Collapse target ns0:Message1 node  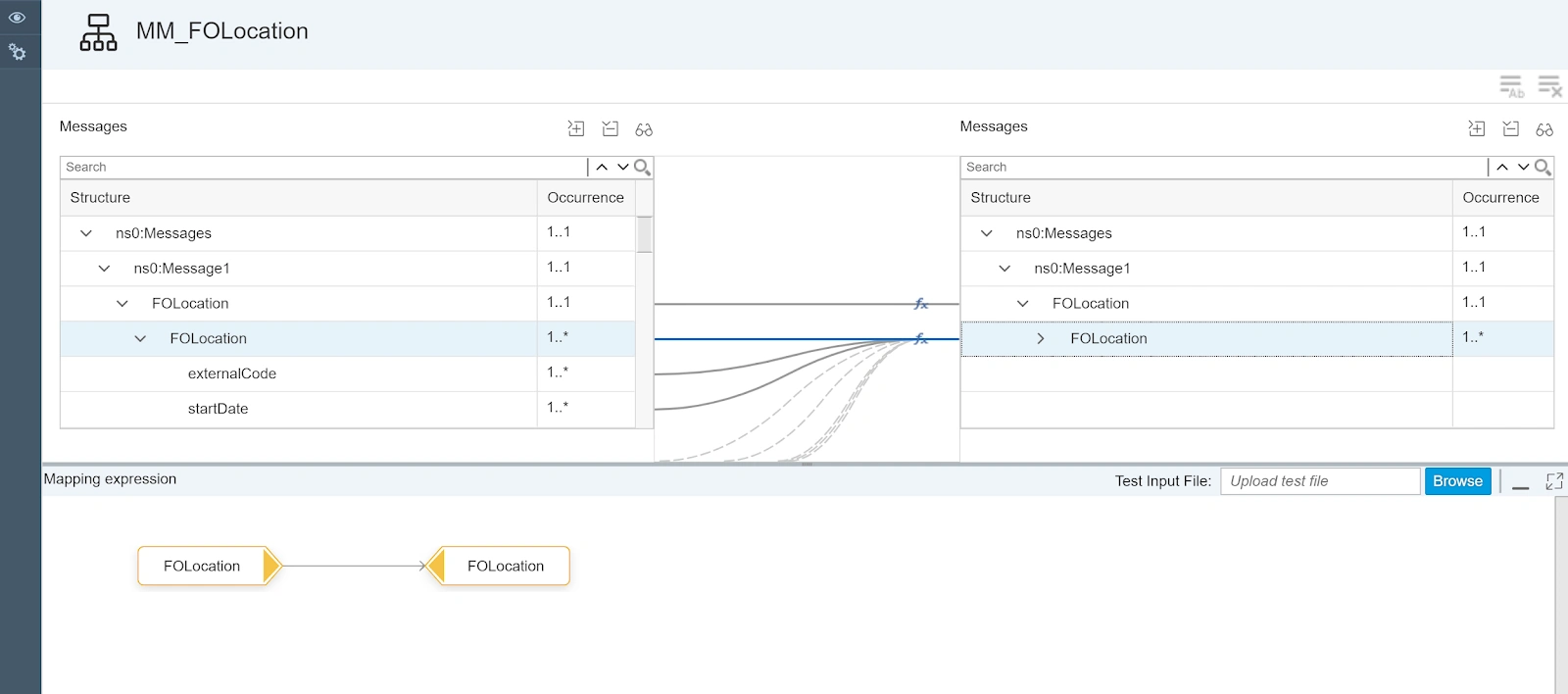click(x=1004, y=269)
